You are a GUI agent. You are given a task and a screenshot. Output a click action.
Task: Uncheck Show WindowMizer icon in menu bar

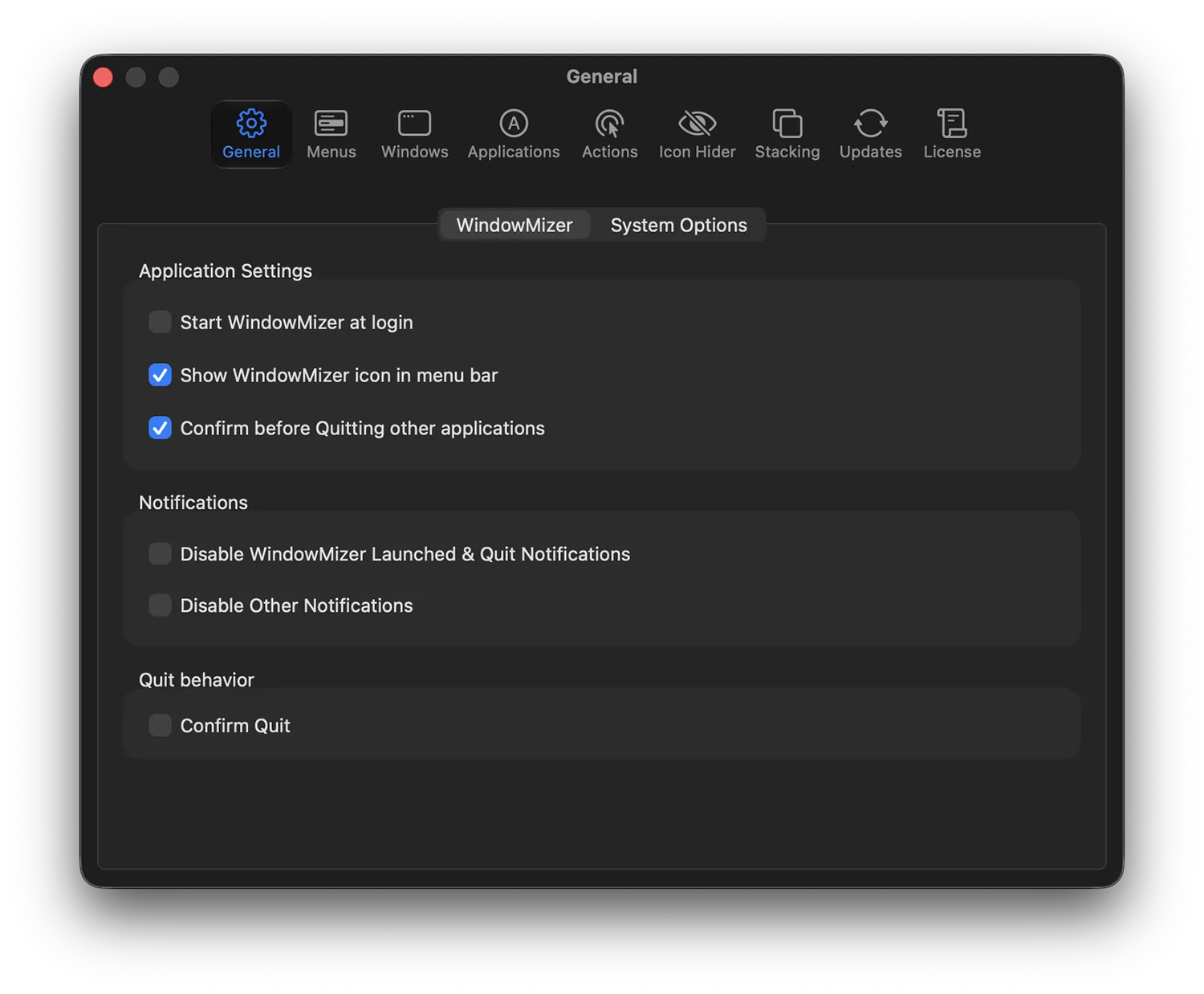(160, 375)
